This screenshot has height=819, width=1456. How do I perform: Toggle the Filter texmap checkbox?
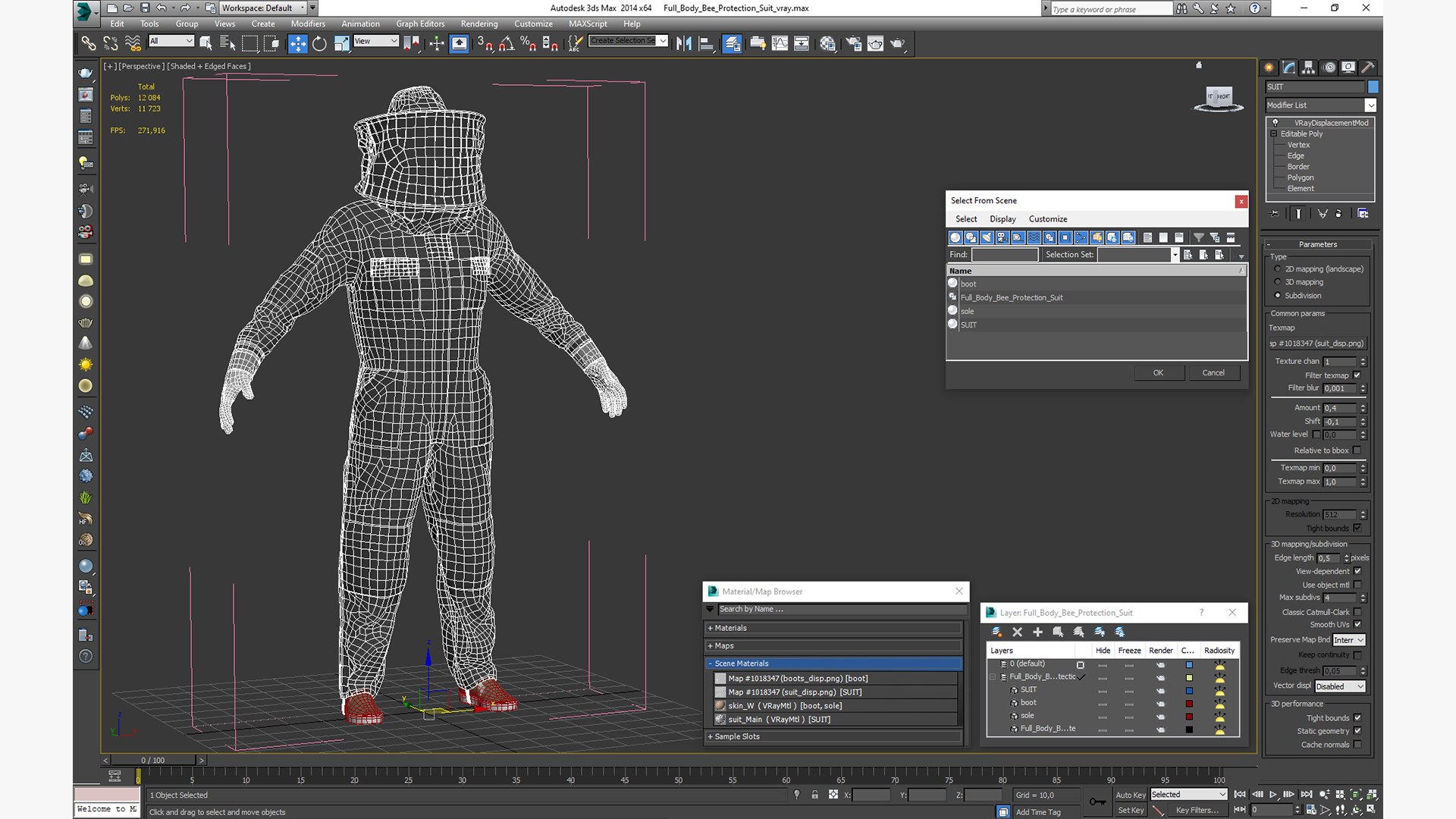[x=1357, y=375]
